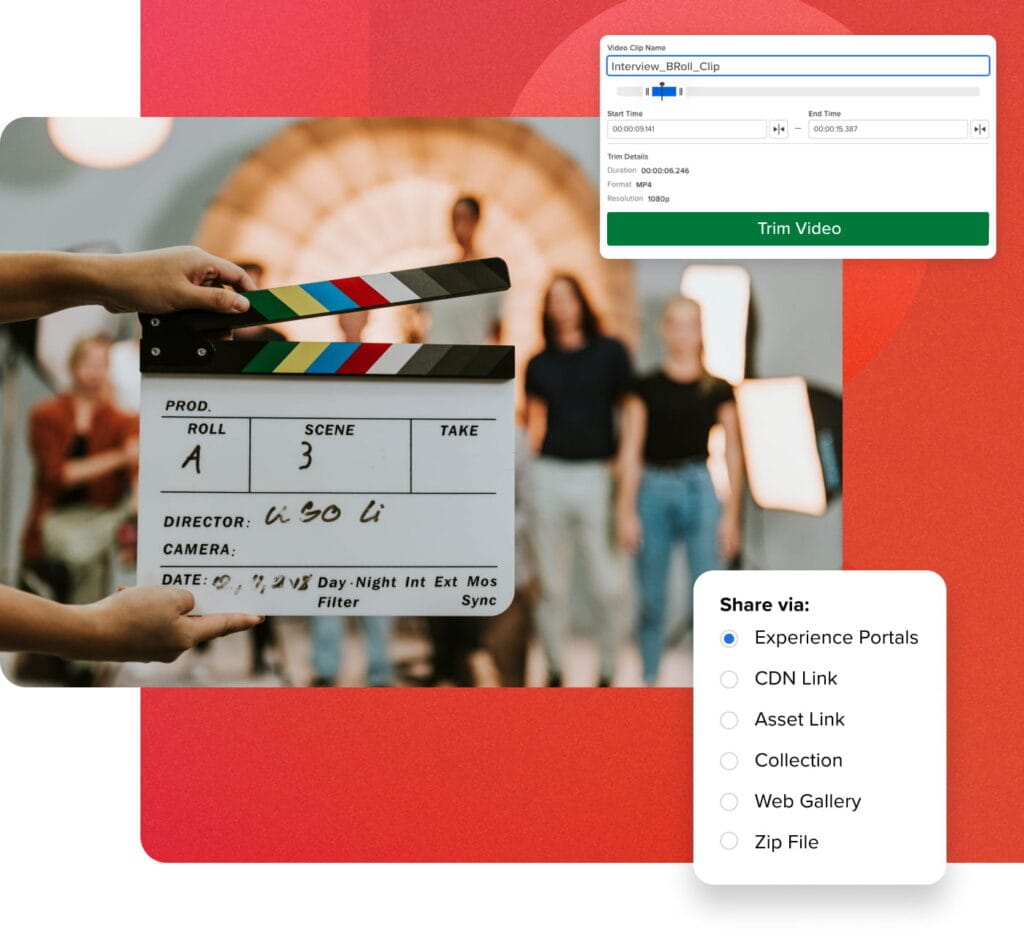
Task: Click the left trim handle on timeline
Action: [x=647, y=92]
